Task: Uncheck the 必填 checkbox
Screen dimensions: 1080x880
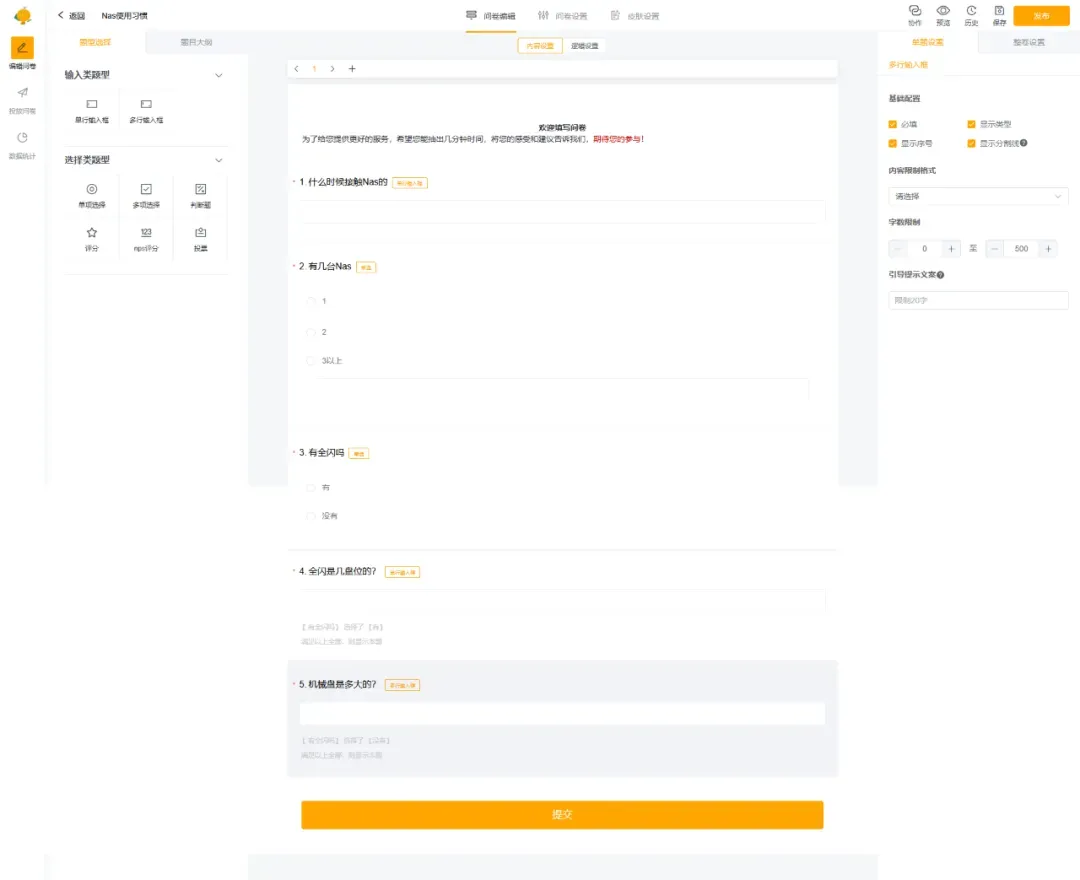Action: (x=893, y=124)
